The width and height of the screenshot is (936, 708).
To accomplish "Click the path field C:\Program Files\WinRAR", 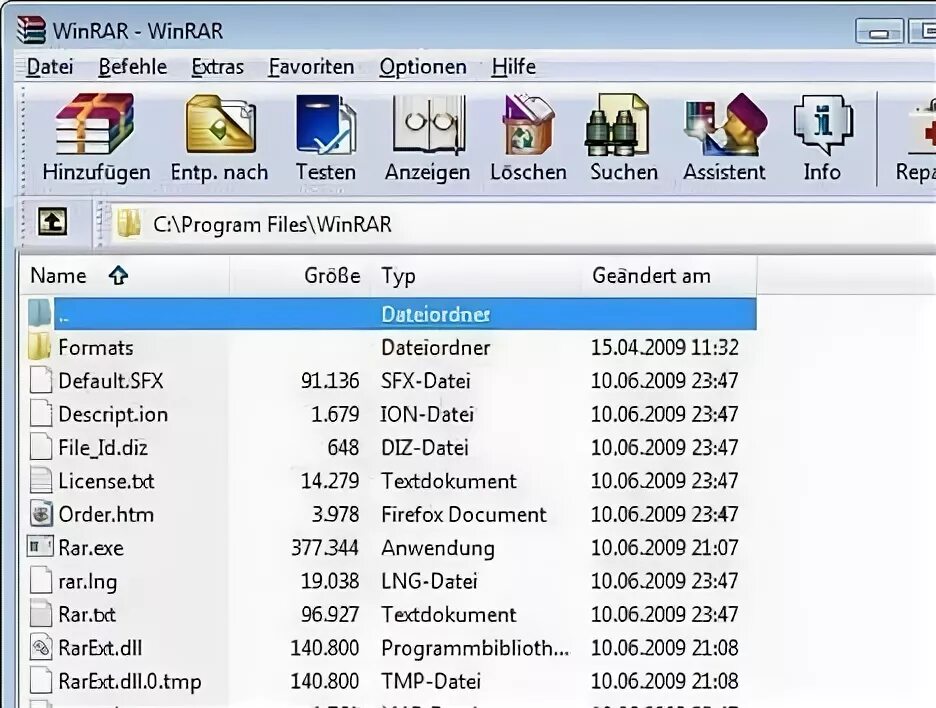I will (522, 224).
